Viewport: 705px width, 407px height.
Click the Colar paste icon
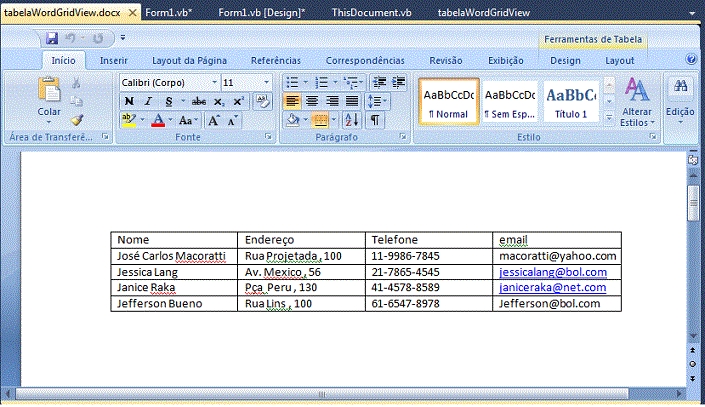point(49,90)
